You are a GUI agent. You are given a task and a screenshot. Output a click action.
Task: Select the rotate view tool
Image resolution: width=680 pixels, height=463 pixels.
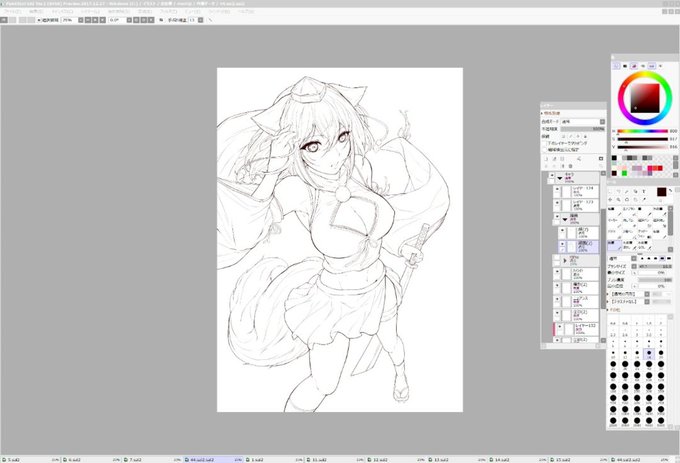pyautogui.click(x=627, y=200)
